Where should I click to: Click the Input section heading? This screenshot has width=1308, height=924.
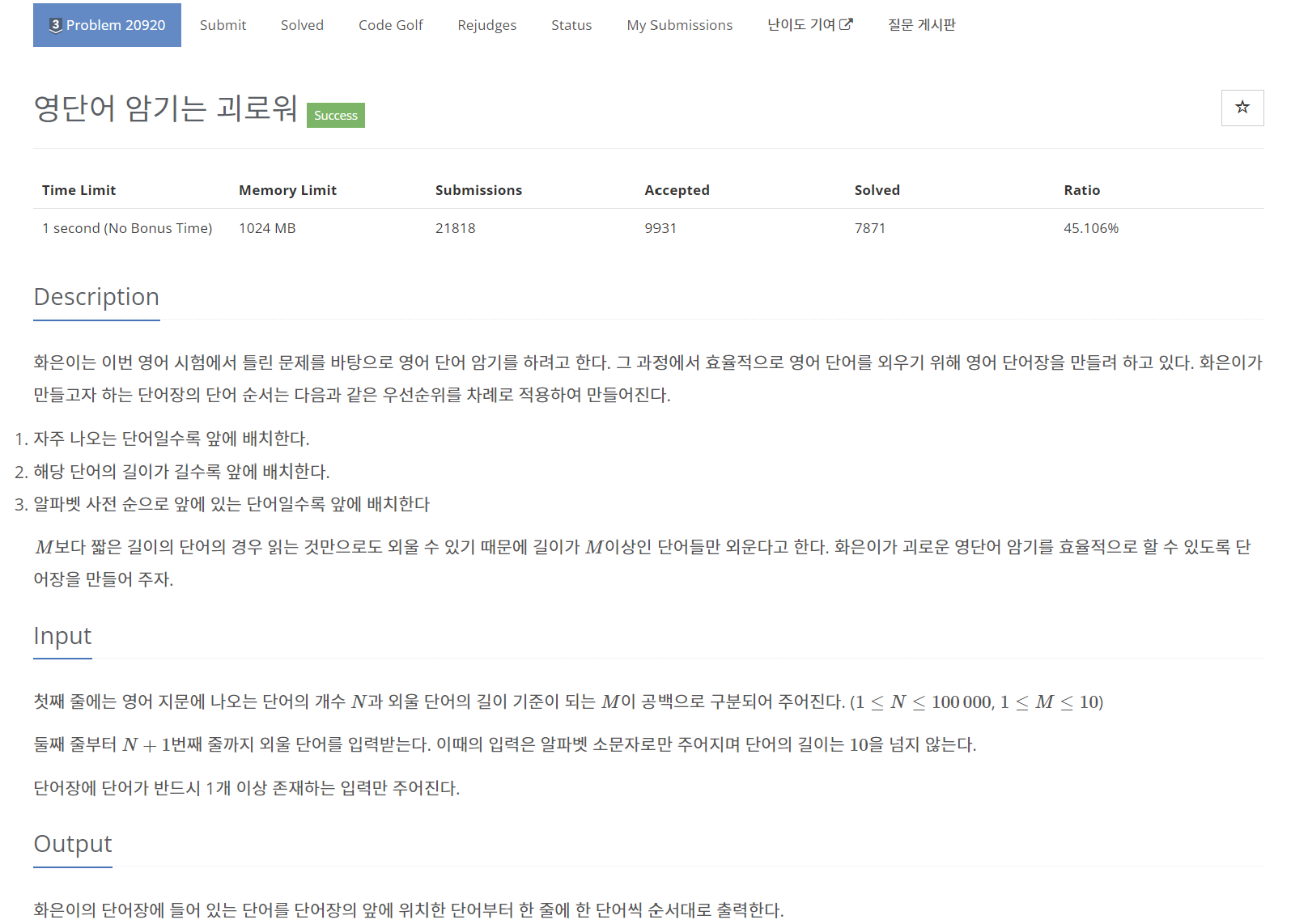click(62, 636)
